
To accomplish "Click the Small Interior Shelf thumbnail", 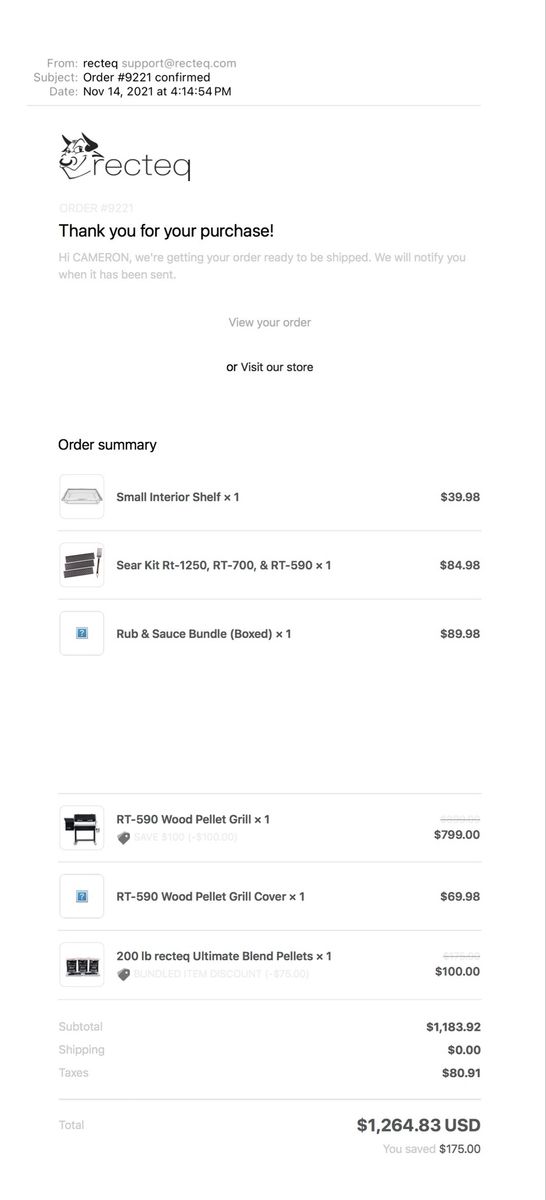I will [x=82, y=497].
